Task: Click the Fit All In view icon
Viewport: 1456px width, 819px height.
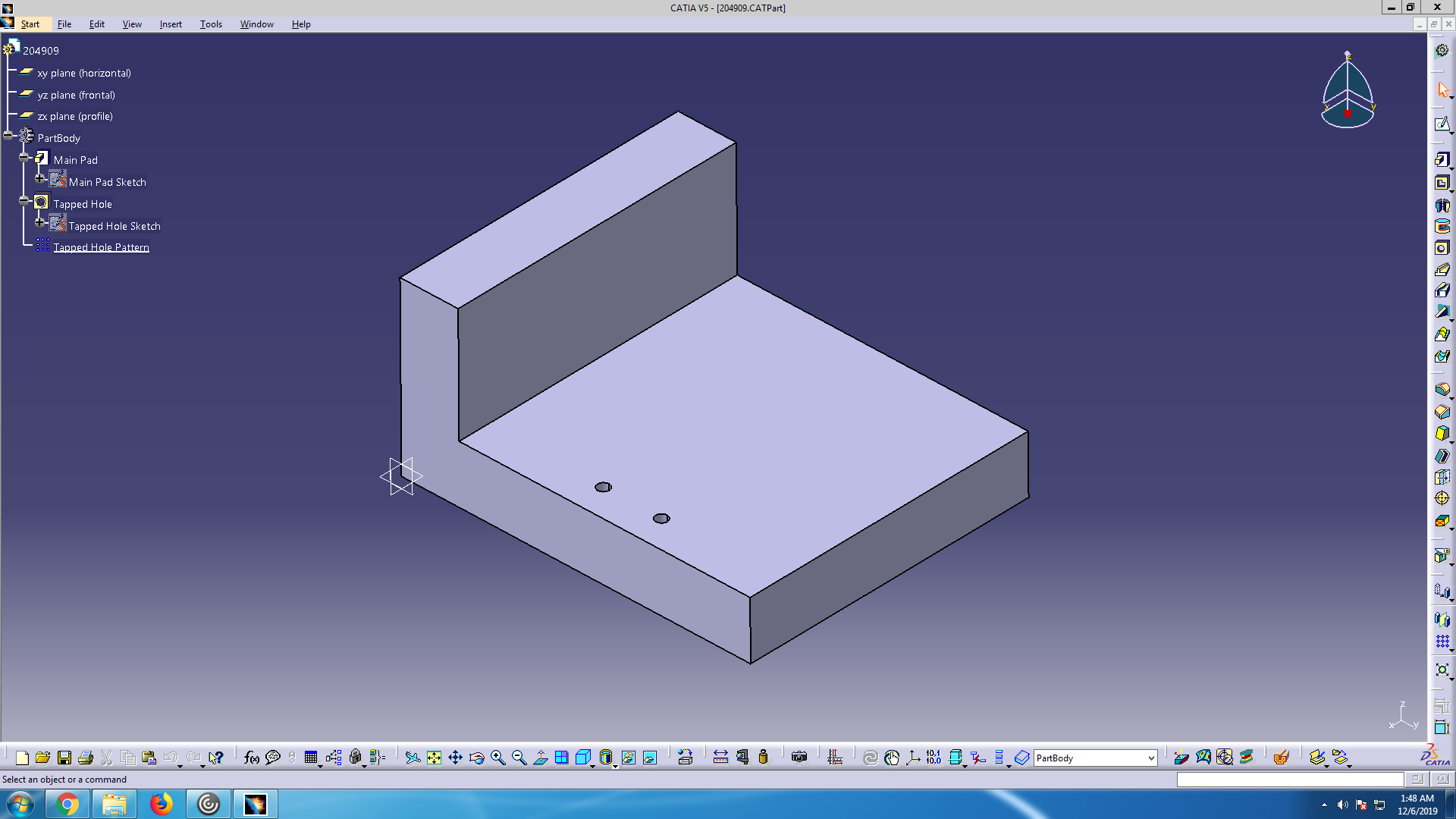Action: coord(434,758)
